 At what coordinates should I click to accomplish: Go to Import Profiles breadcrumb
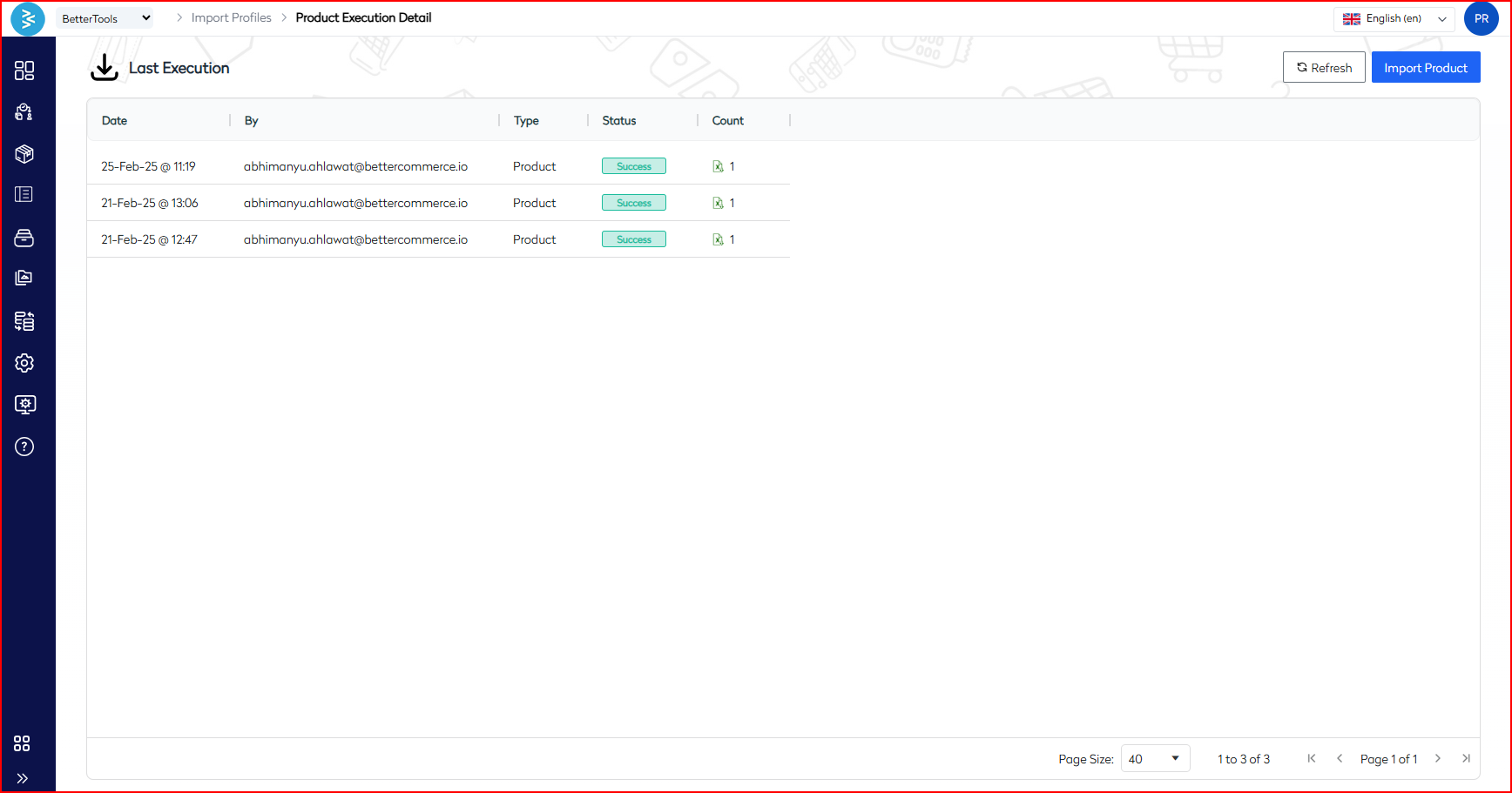[x=231, y=17]
